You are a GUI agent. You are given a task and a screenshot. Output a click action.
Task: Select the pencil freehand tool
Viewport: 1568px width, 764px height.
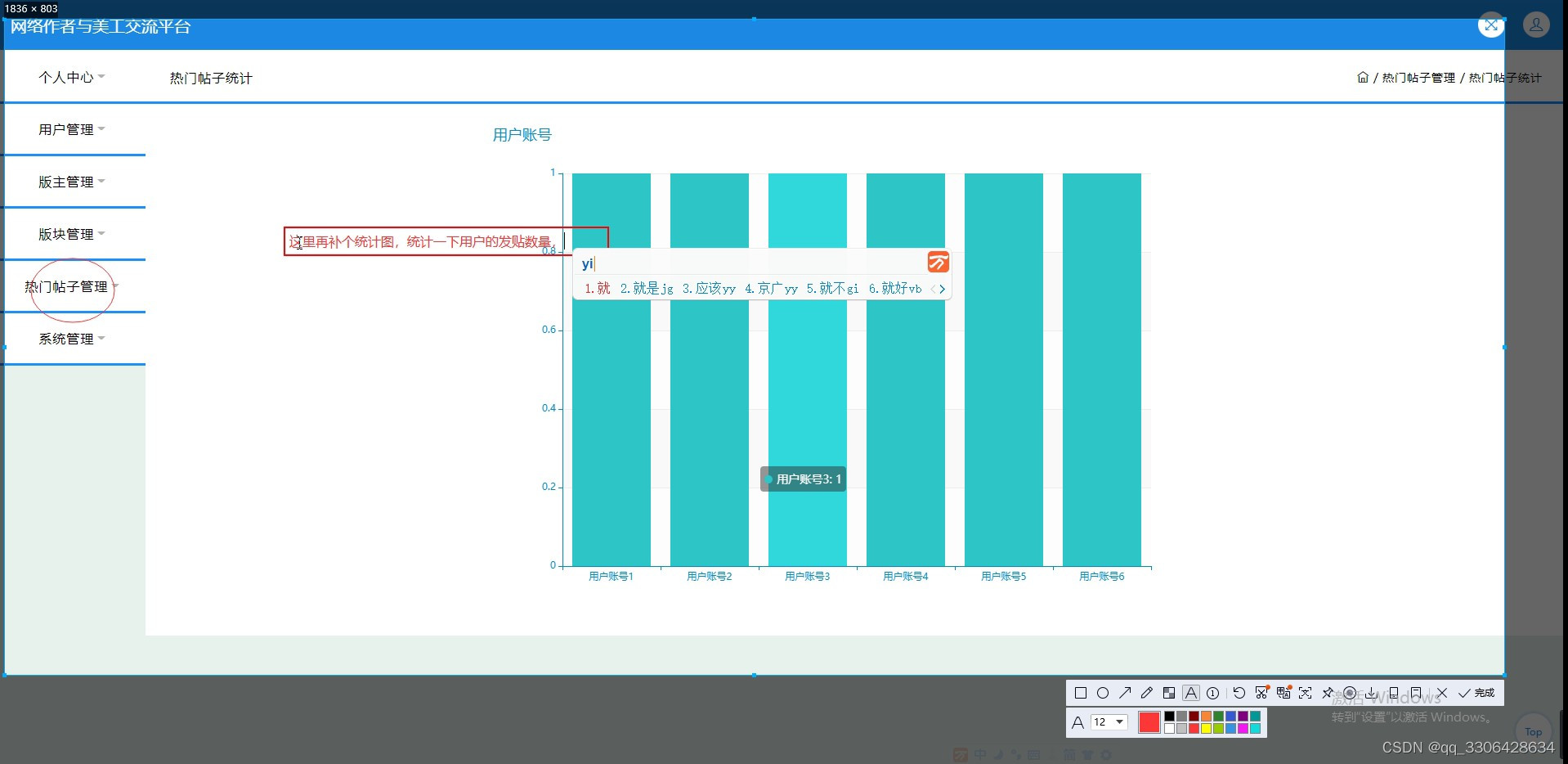pyautogui.click(x=1147, y=693)
